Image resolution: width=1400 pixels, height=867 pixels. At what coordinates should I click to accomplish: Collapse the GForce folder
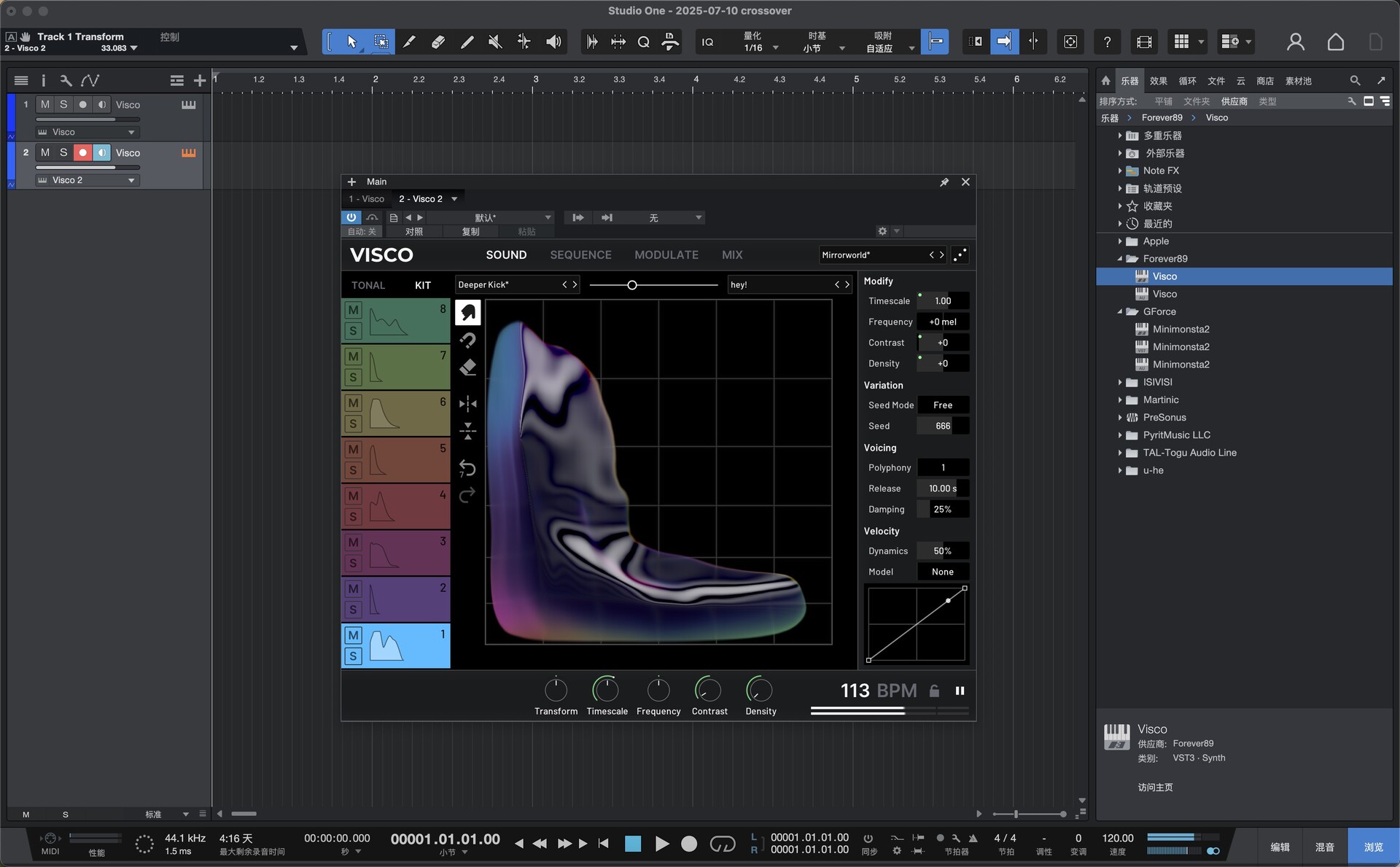pos(1121,311)
